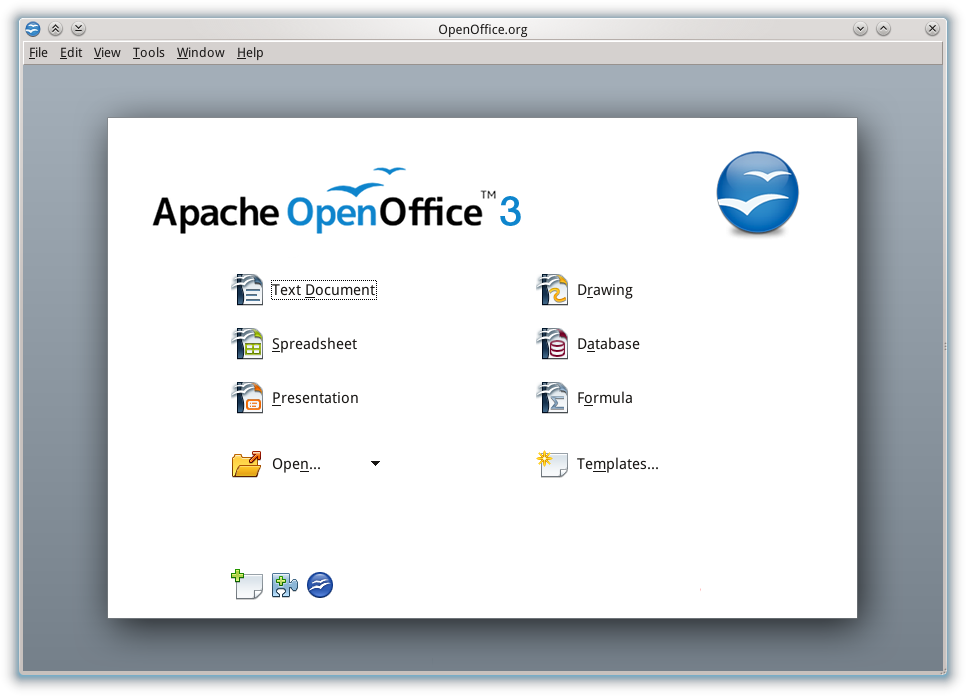Click the Database icon
This screenshot has width=966, height=696.
point(552,344)
